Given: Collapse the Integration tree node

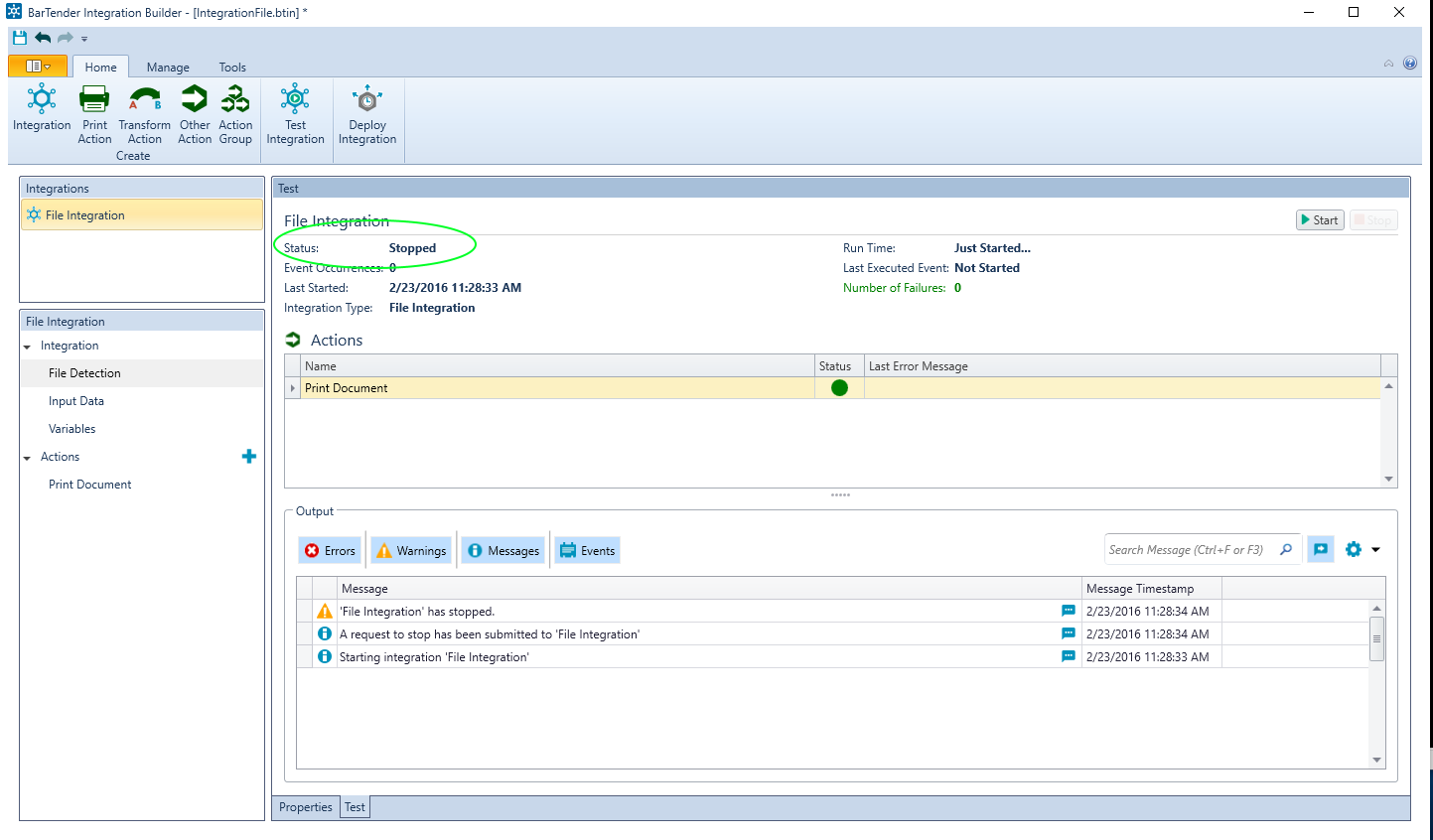Looking at the screenshot, I should [x=28, y=347].
